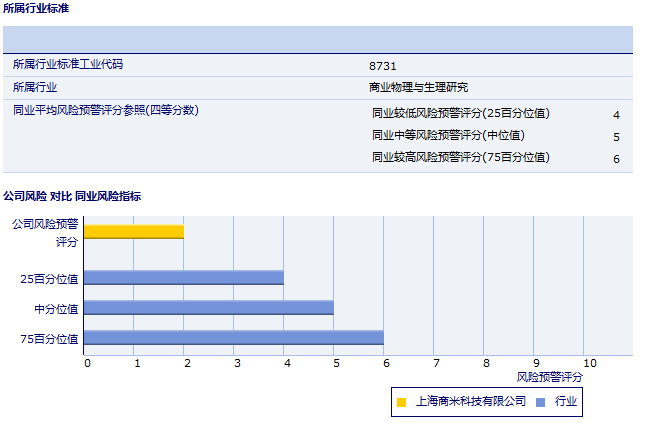Click the 所属行业标准工业代码 row label

pos(75,65)
